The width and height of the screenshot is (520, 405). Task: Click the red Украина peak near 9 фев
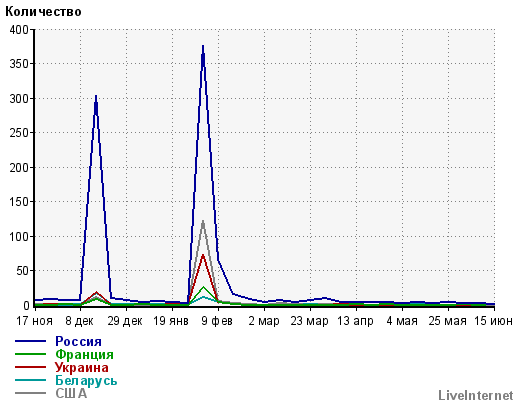coord(203,256)
